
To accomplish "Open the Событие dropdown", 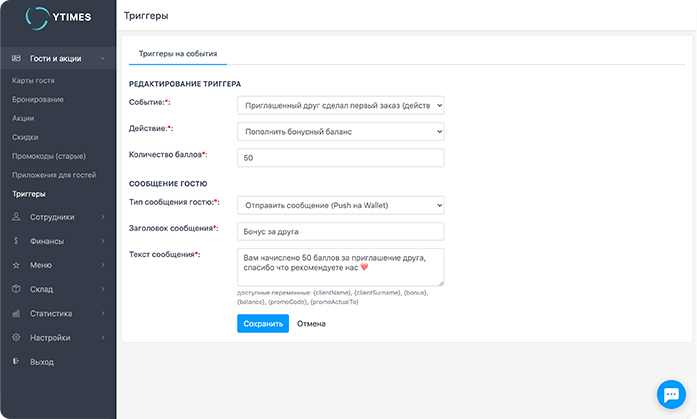I will tap(340, 104).
